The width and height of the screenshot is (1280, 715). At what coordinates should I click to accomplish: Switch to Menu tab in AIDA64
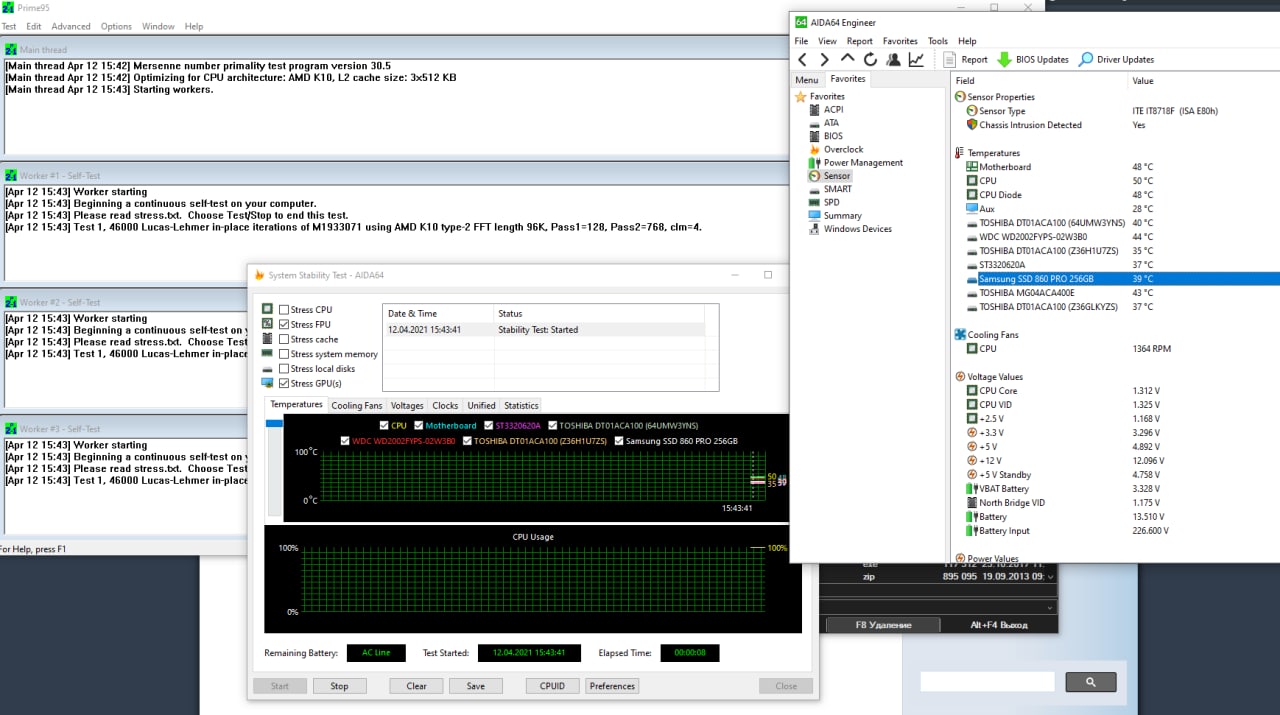(806, 80)
